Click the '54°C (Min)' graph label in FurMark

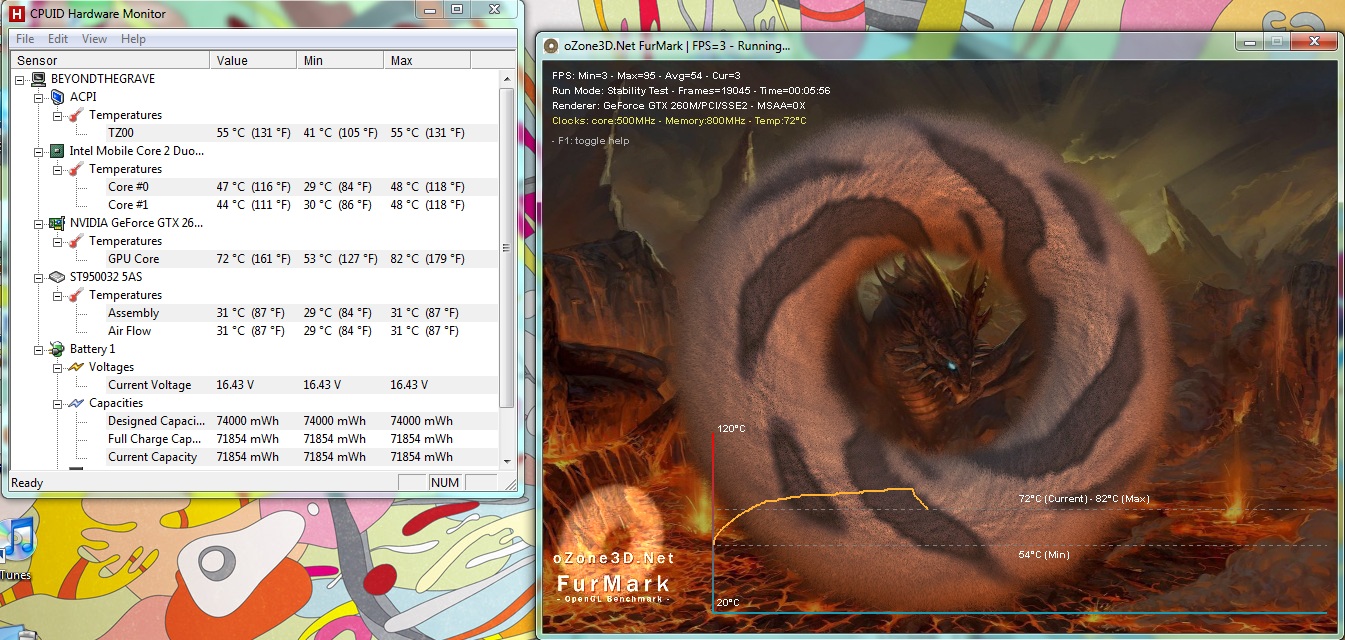tap(1044, 554)
